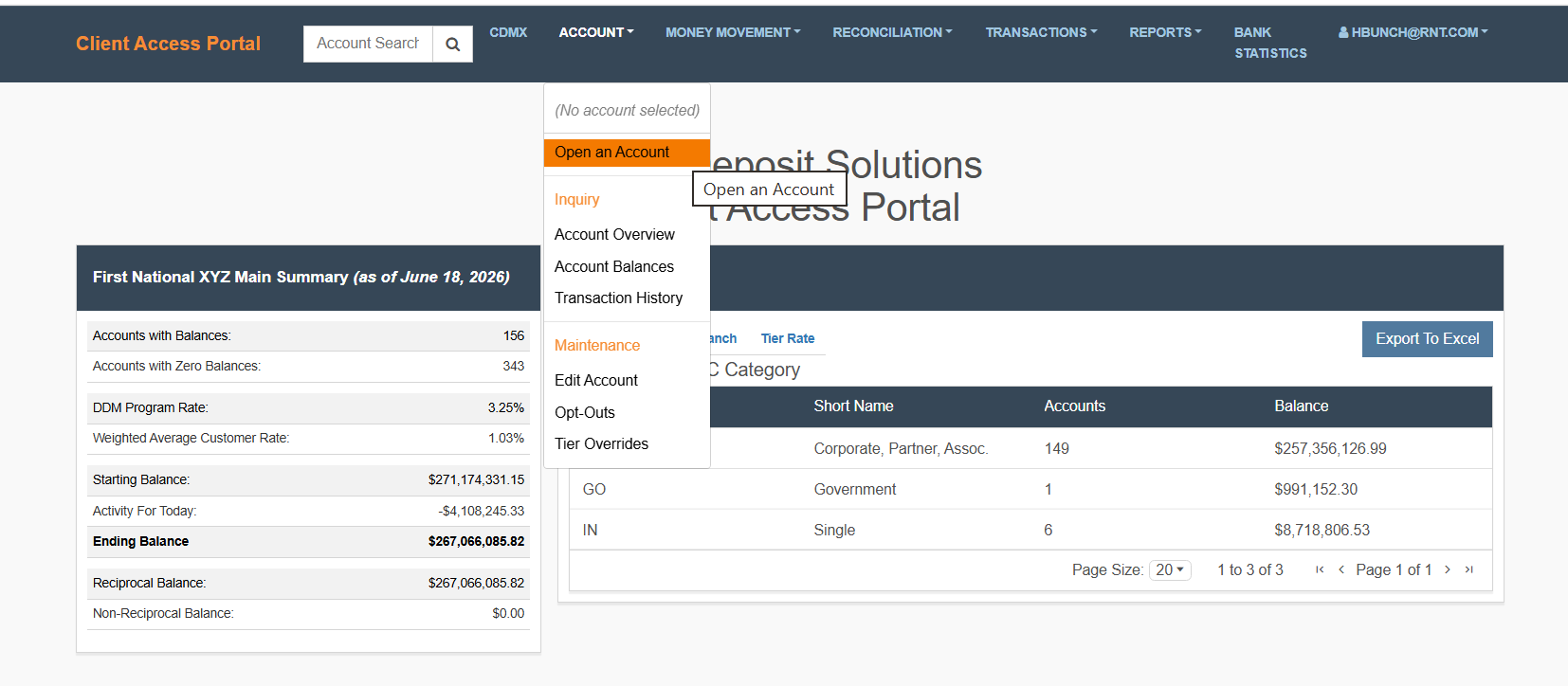This screenshot has height=686, width=1568.
Task: Click the $8,718,806.53 balance cell
Action: (x=1322, y=530)
